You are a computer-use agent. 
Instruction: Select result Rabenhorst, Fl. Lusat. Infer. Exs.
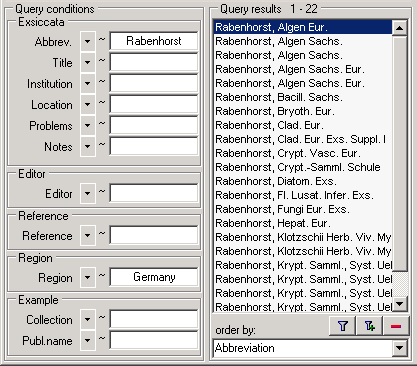click(303, 195)
